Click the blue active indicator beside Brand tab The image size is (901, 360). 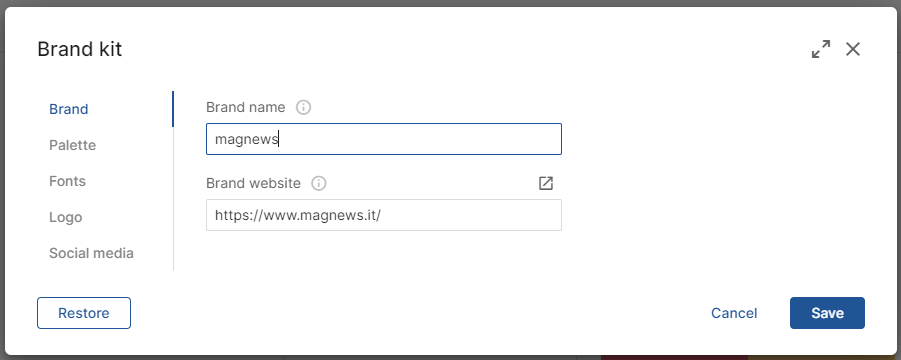pyautogui.click(x=173, y=109)
